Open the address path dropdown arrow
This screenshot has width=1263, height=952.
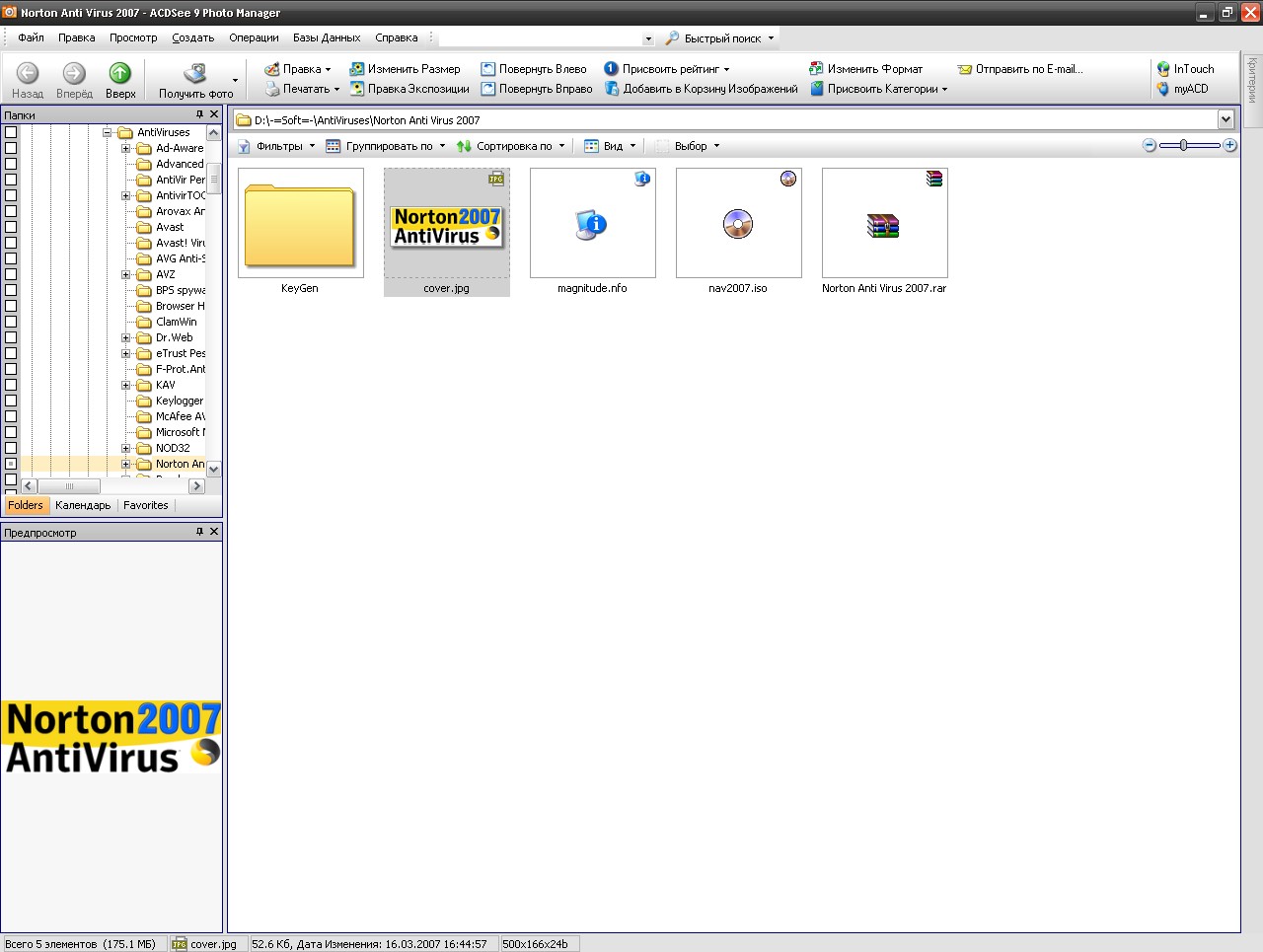point(1226,119)
